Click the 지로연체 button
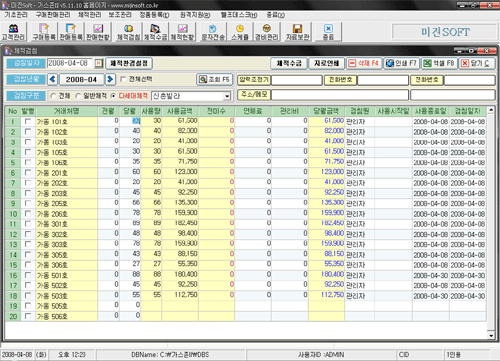 (x=326, y=63)
